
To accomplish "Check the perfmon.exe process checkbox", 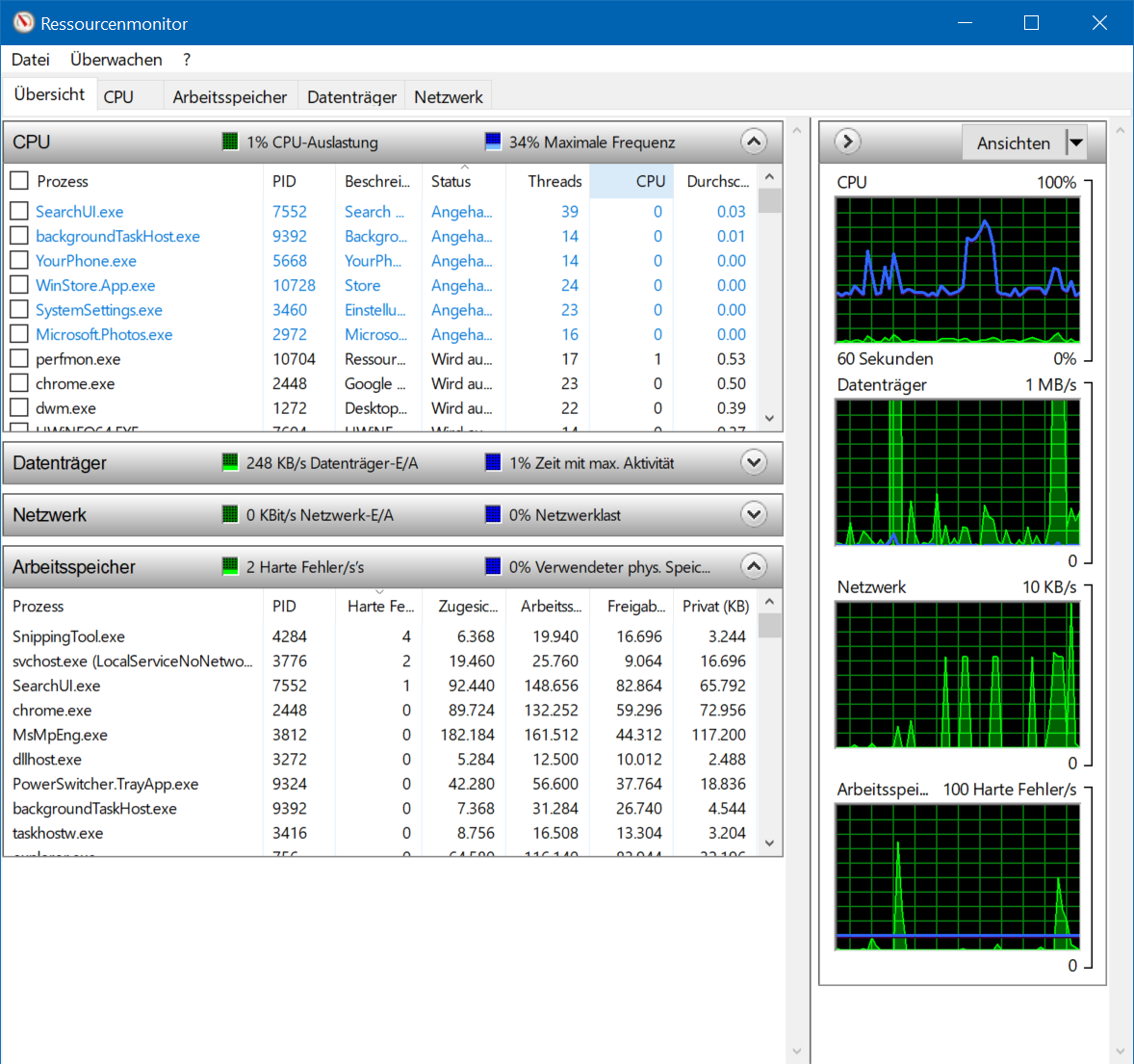I will click(19, 359).
